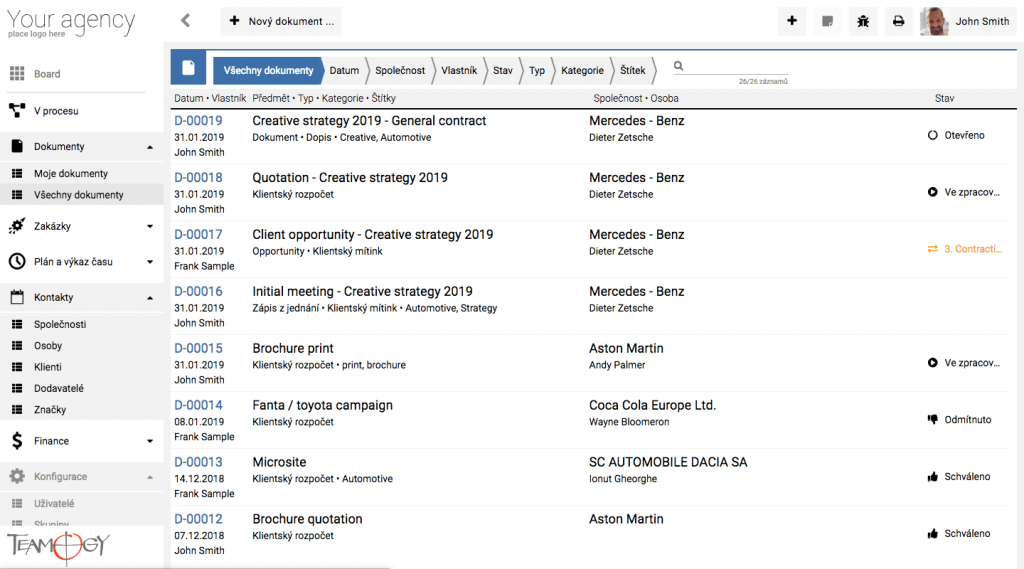1024x569 pixels.
Task: Open document D-00015
Action: 199,348
